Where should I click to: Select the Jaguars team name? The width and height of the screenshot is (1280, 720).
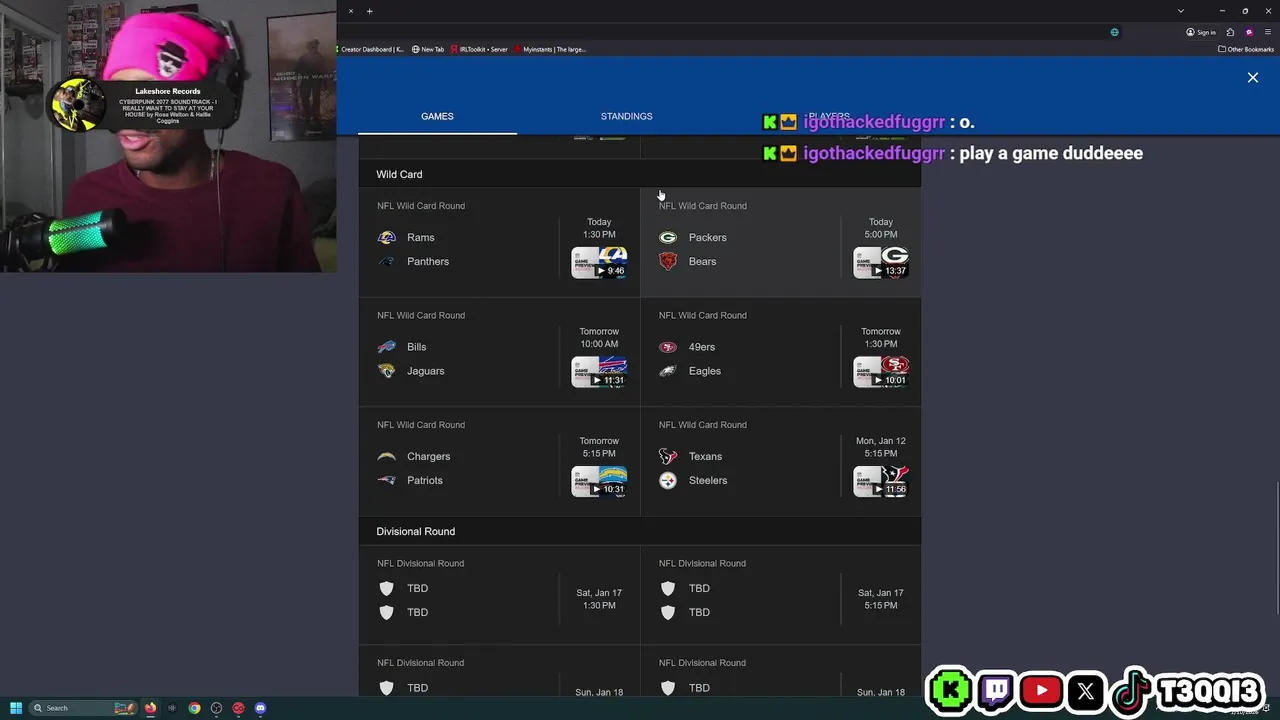[x=425, y=371]
